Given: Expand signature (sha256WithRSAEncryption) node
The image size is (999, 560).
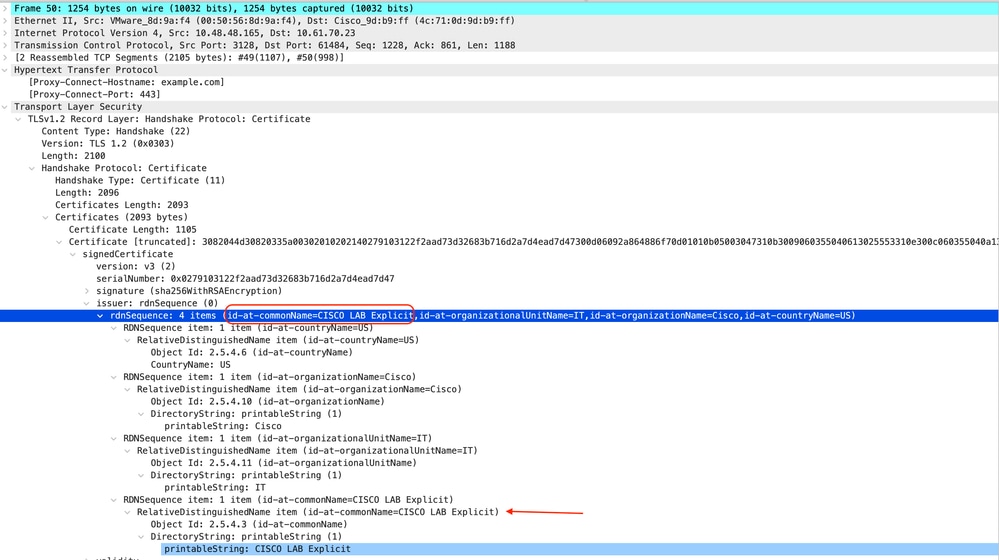Looking at the screenshot, I should (87, 291).
